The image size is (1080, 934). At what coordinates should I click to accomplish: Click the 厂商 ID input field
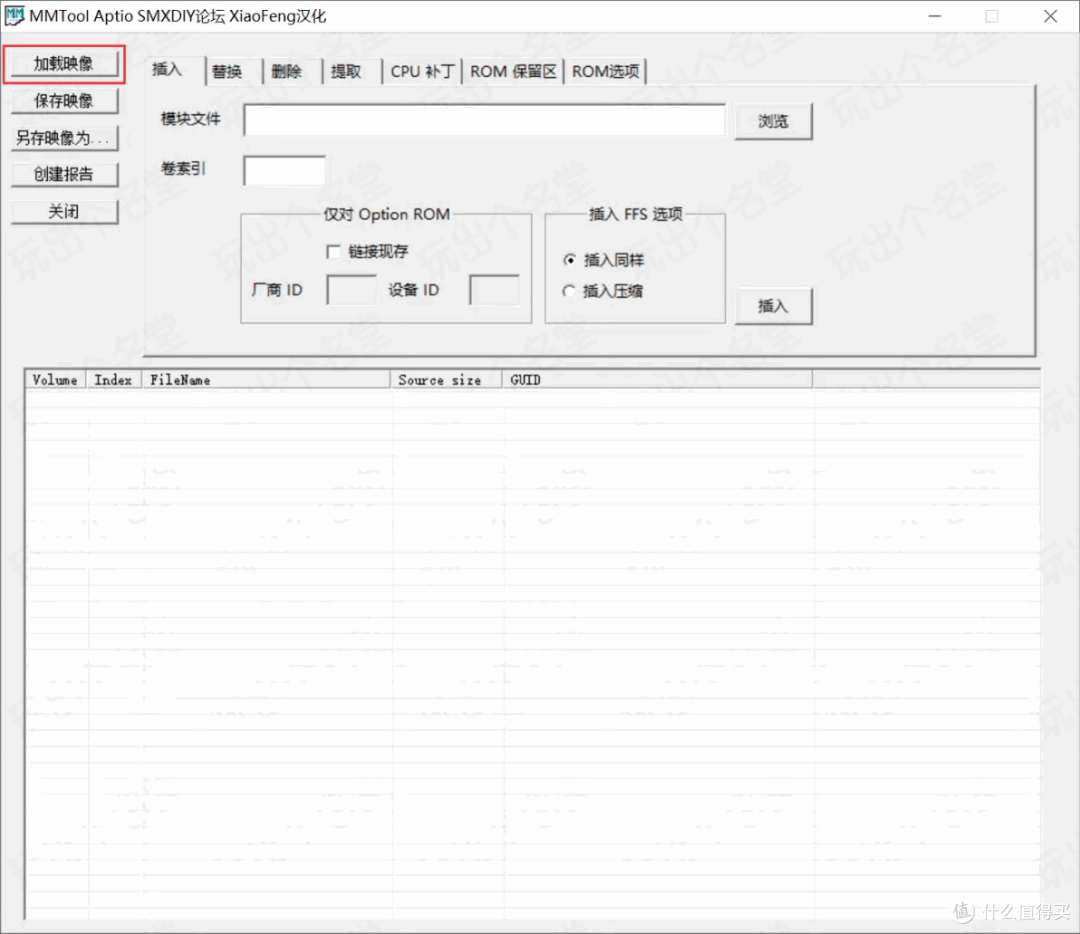click(x=351, y=290)
